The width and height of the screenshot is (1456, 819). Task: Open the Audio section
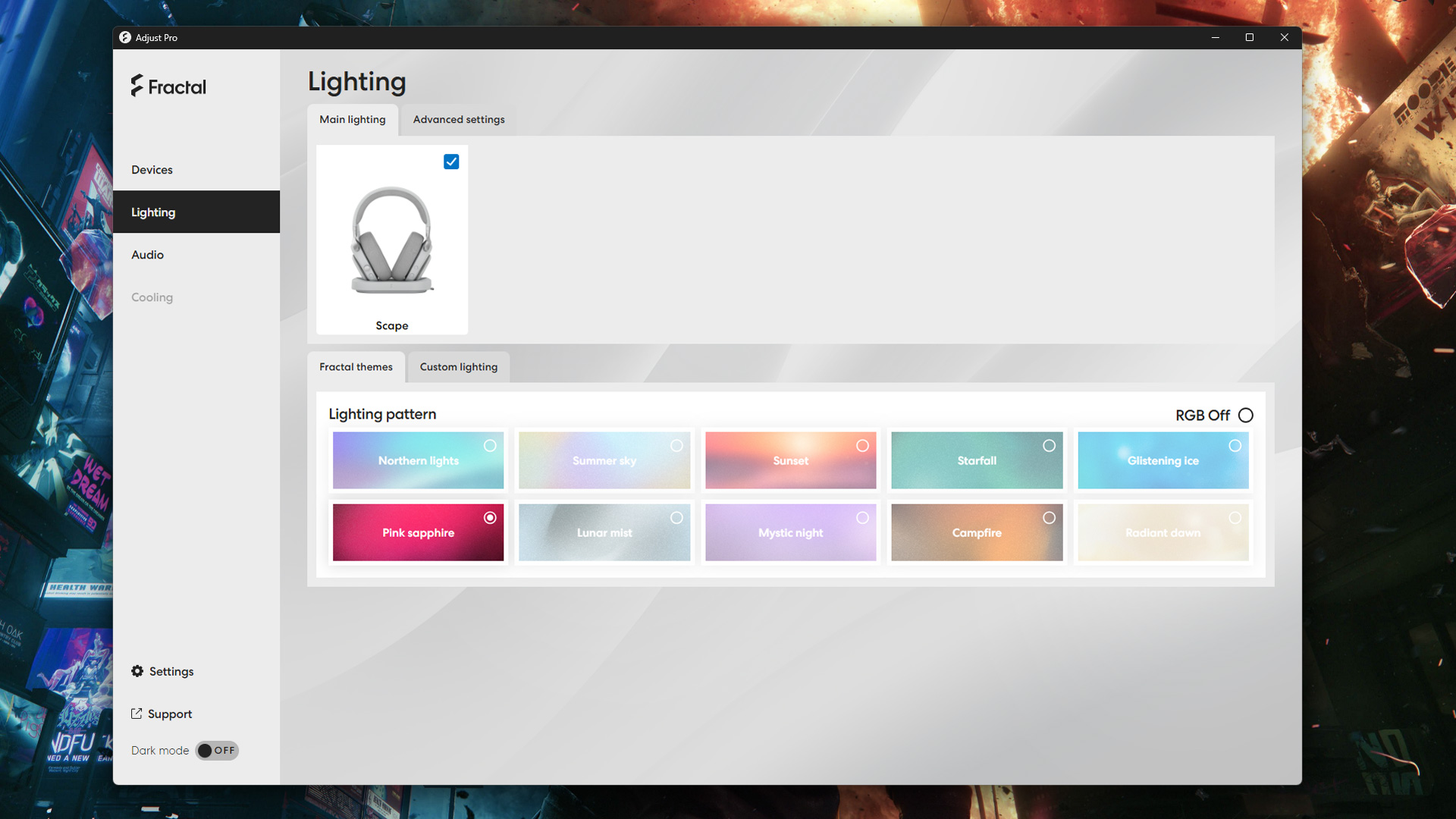coord(147,254)
